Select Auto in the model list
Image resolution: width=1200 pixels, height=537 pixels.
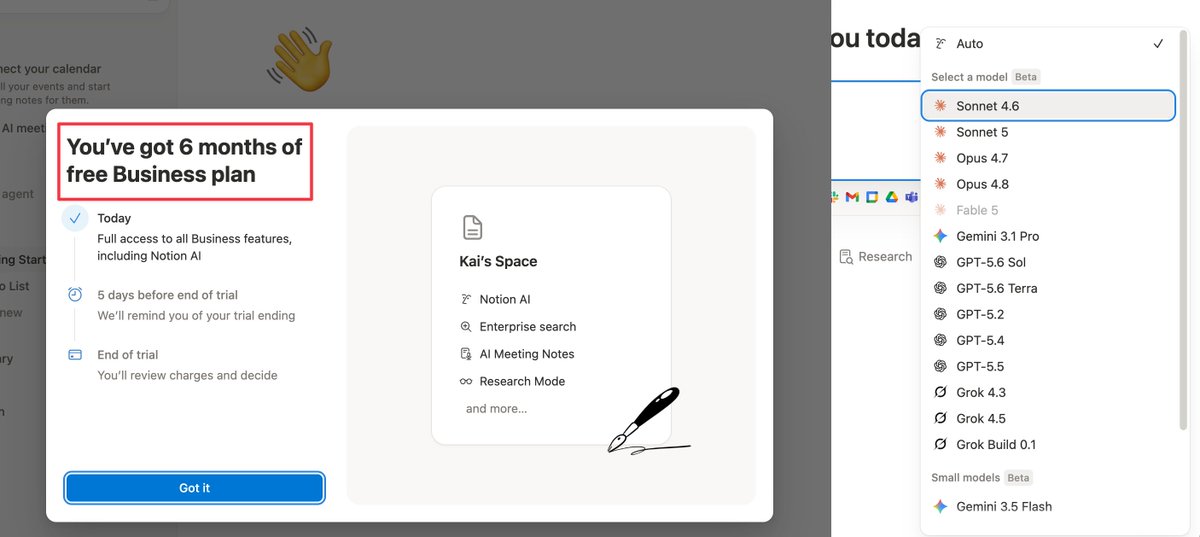pyautogui.click(x=1047, y=44)
